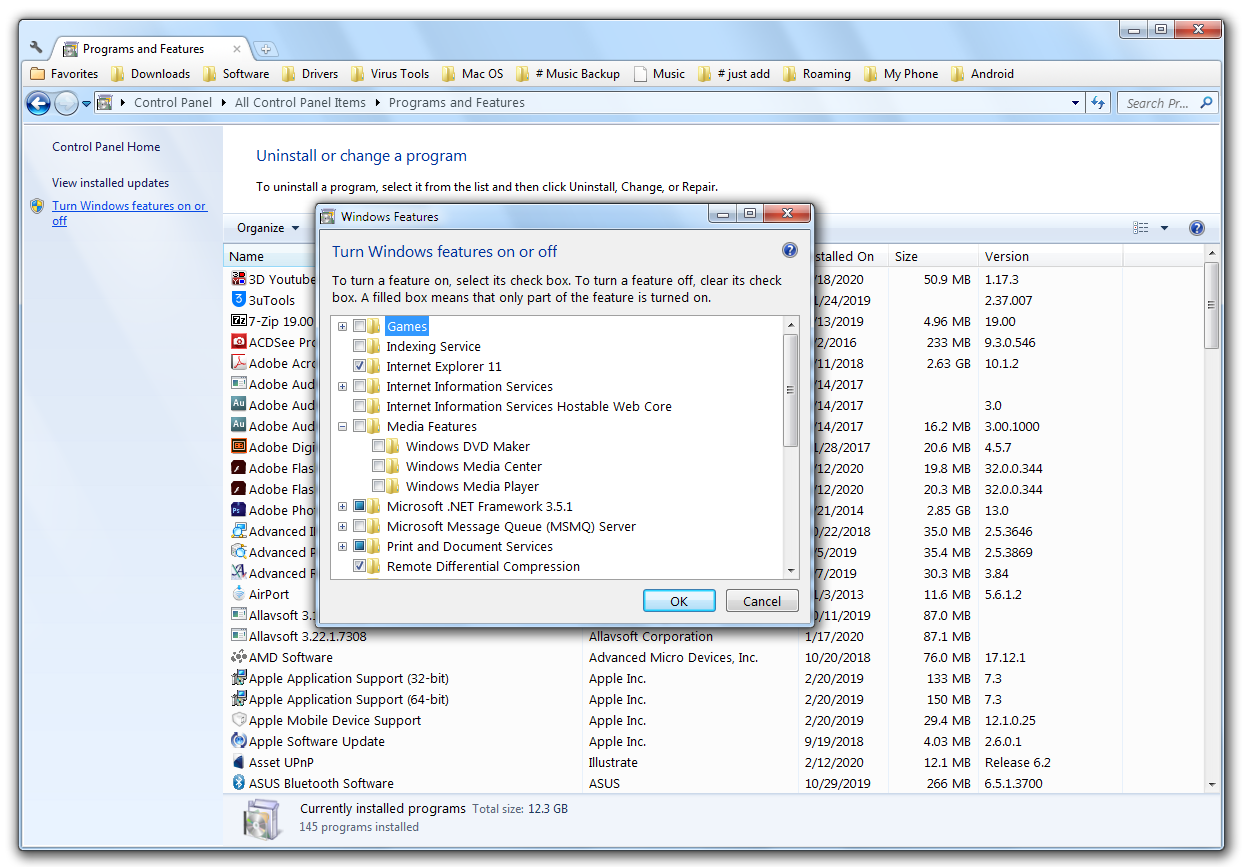Click the Apple Software Update icon
The width and height of the screenshot is (1244, 867).
[x=239, y=741]
